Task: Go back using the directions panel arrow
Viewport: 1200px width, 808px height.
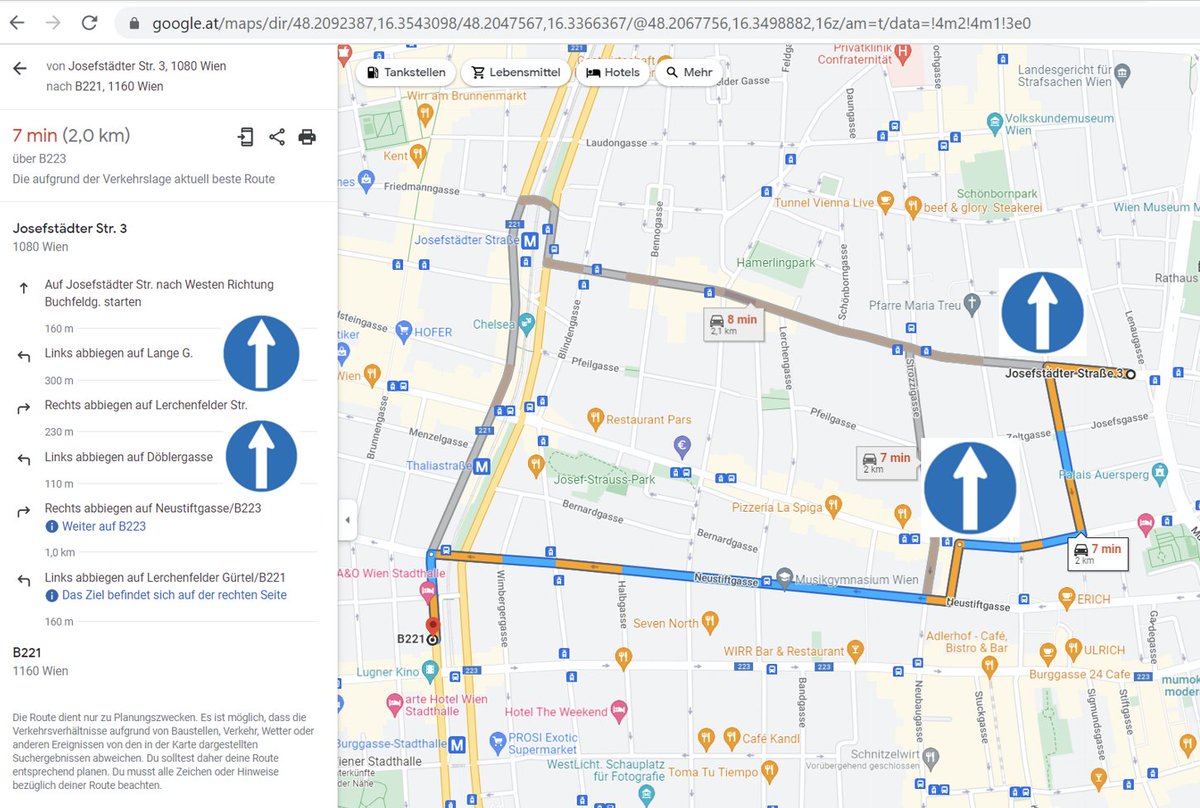Action: pos(19,68)
